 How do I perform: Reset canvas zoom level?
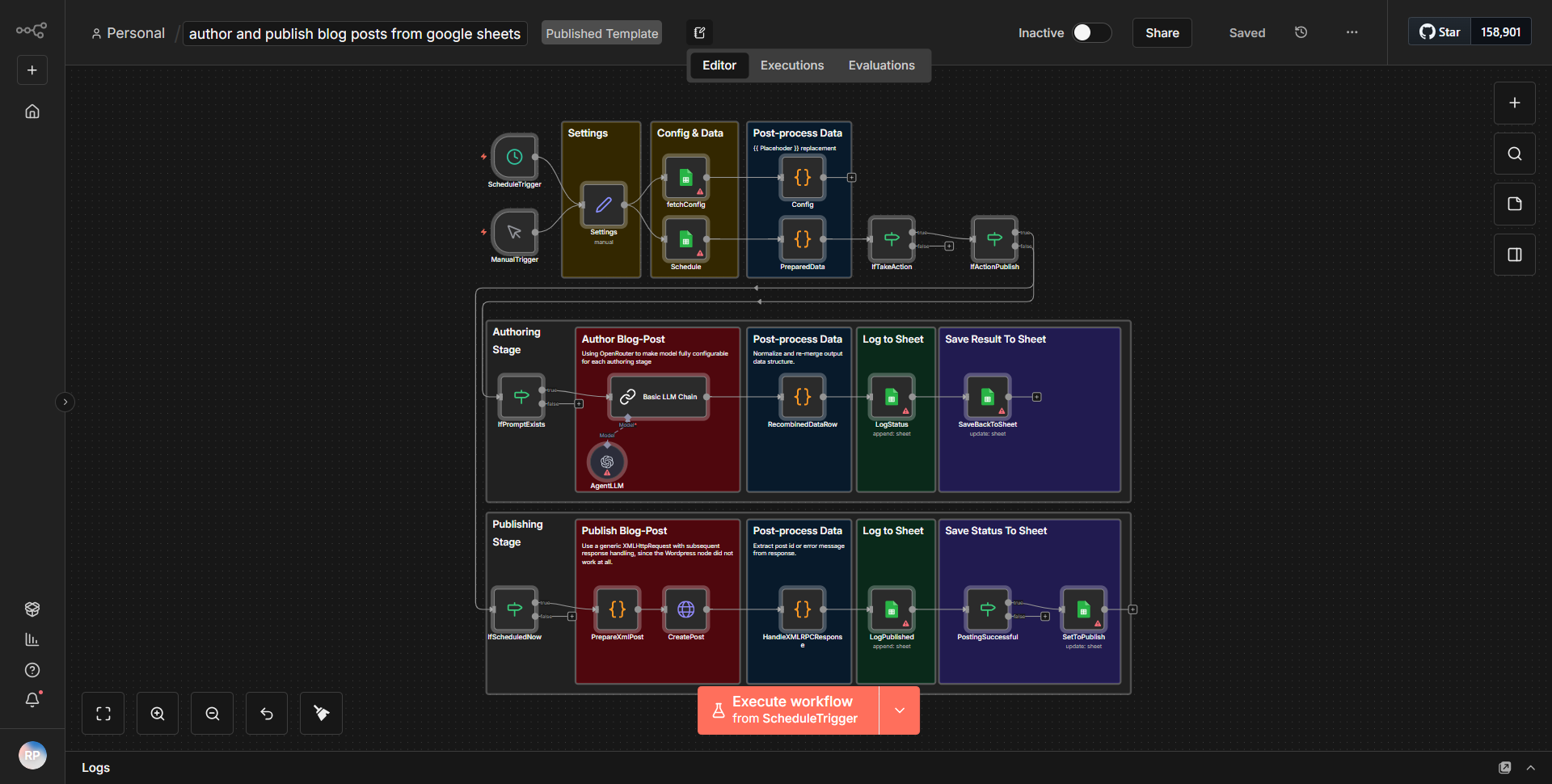267,714
